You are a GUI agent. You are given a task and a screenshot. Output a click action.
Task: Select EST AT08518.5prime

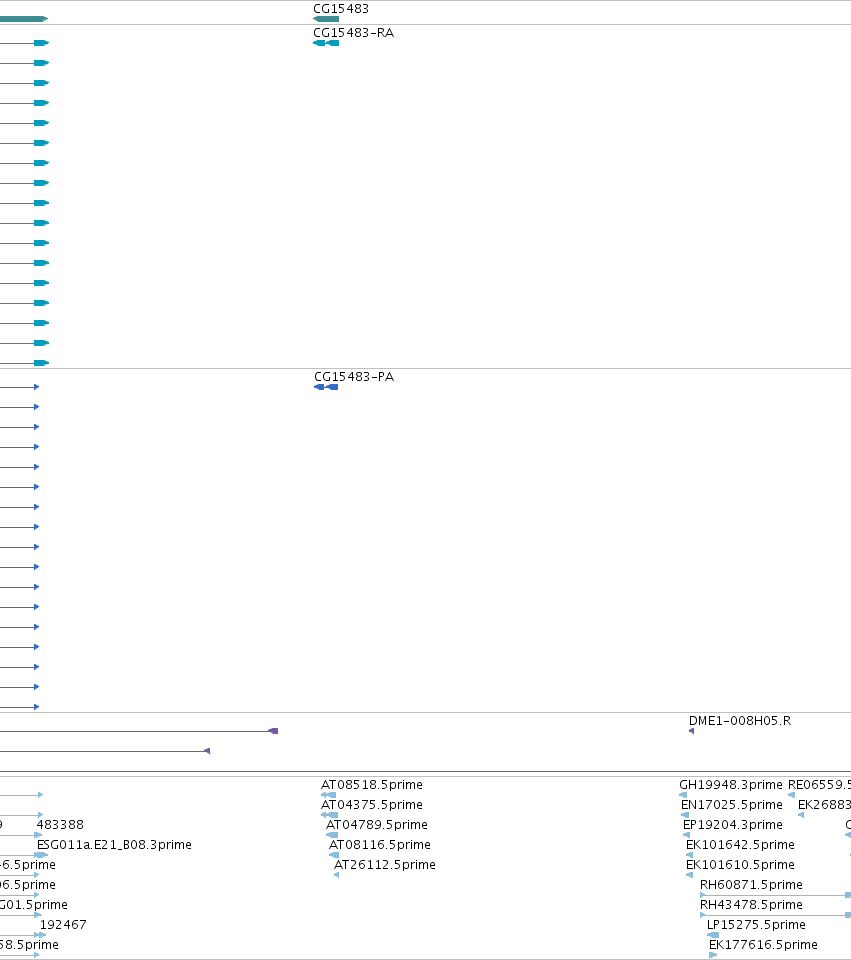tap(372, 784)
